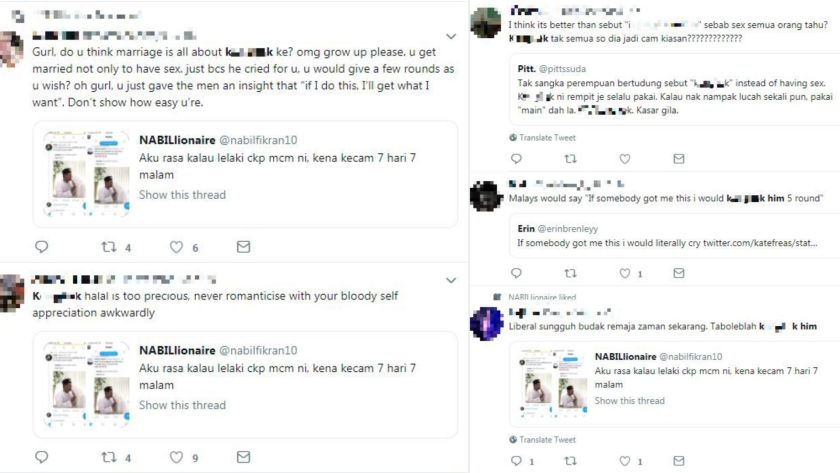
Task: Toggle like on the "Malays would say" tweet
Action: tap(624, 272)
